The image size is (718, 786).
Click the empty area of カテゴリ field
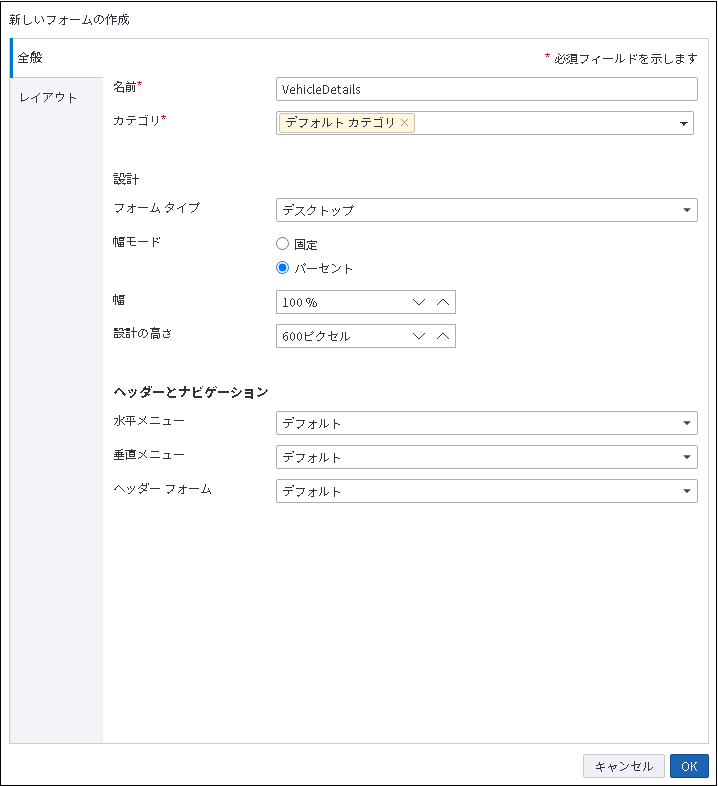pos(545,123)
